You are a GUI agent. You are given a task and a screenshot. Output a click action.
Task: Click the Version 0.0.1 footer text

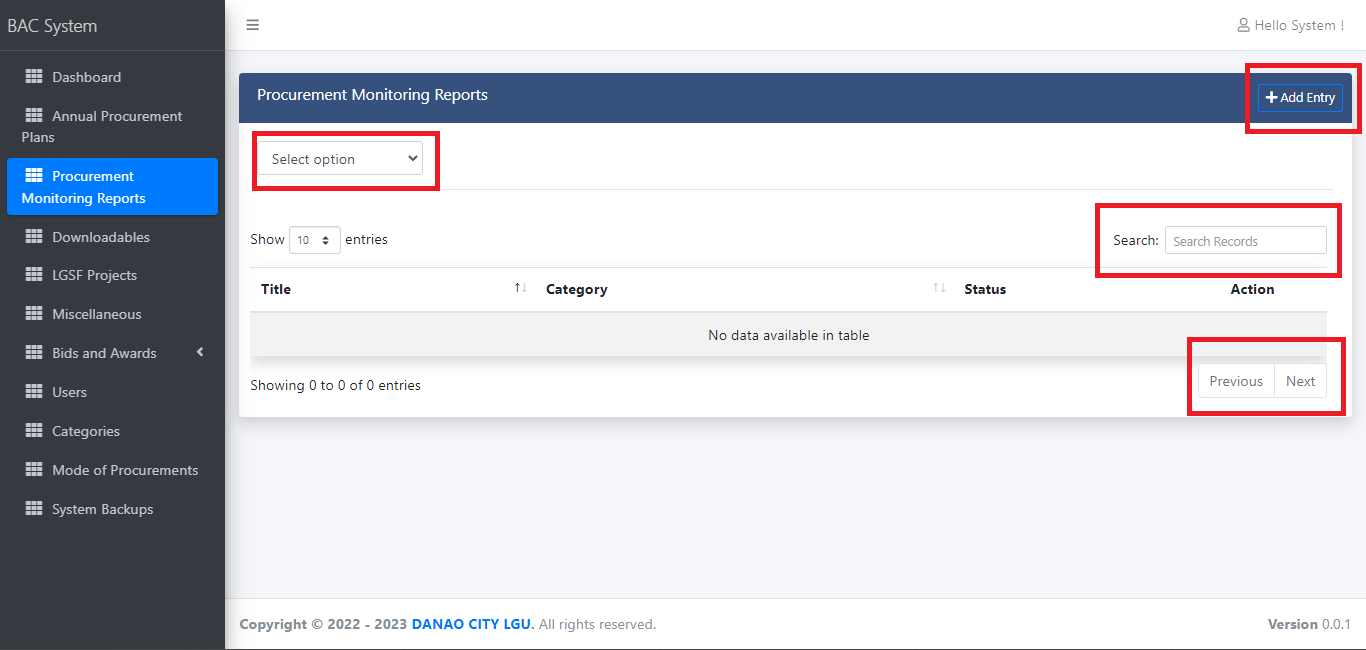pos(1309,624)
